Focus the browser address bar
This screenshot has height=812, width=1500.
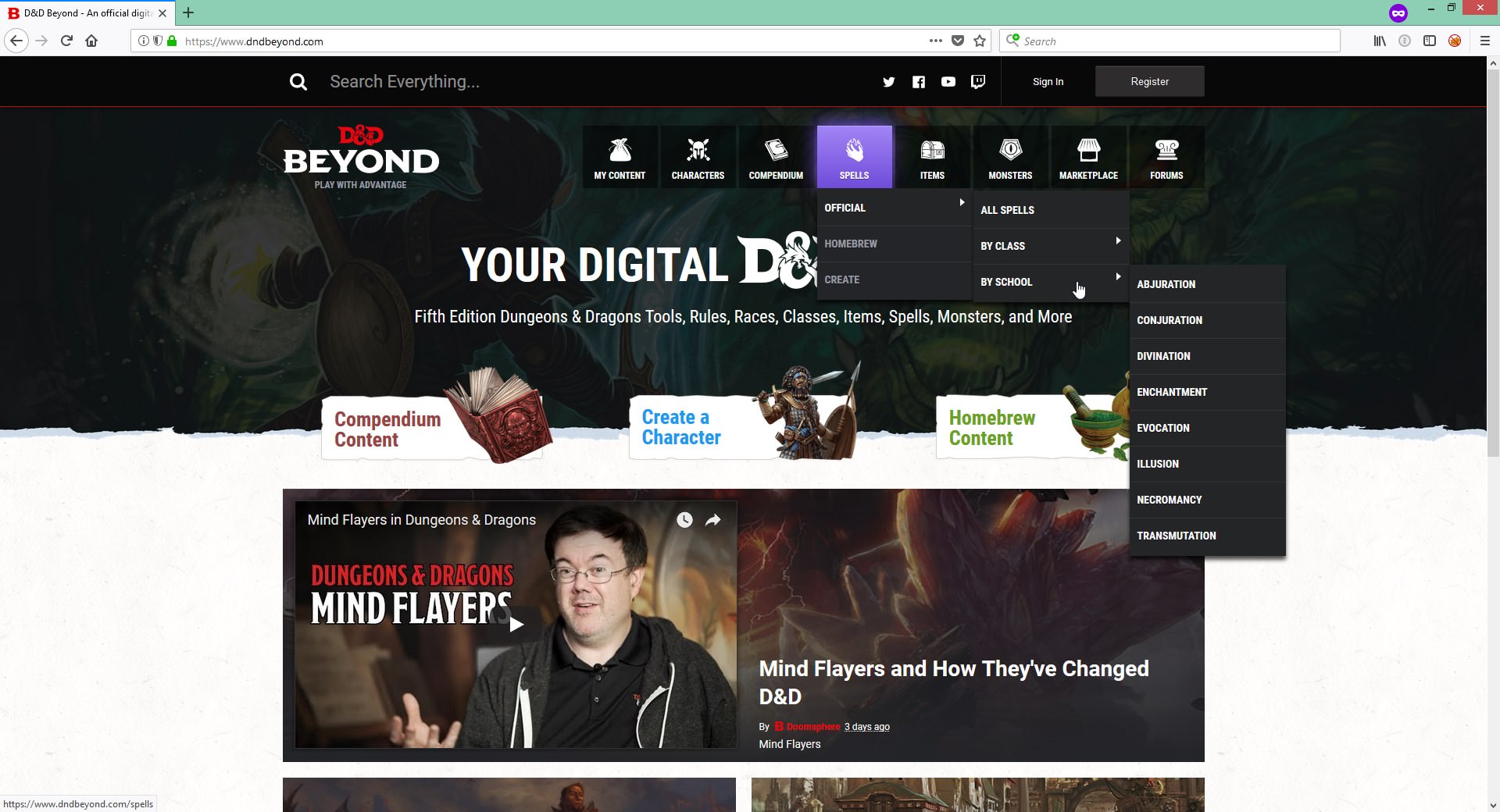point(547,41)
